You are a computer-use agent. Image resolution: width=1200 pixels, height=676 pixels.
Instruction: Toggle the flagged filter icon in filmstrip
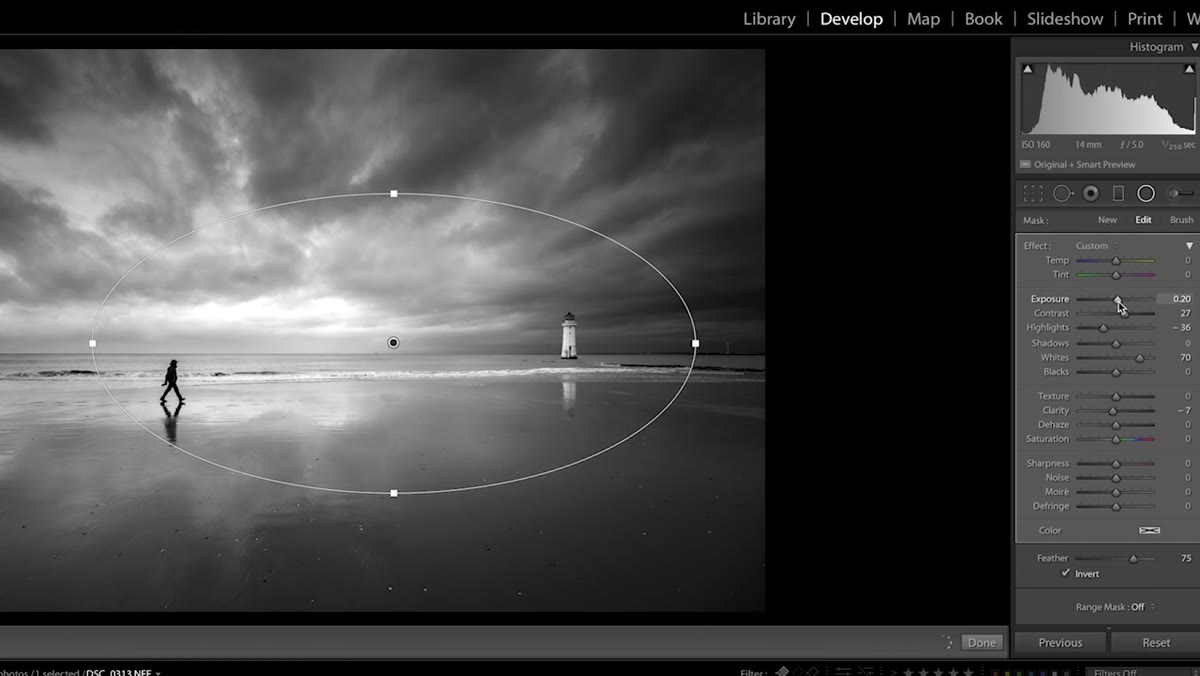783,672
